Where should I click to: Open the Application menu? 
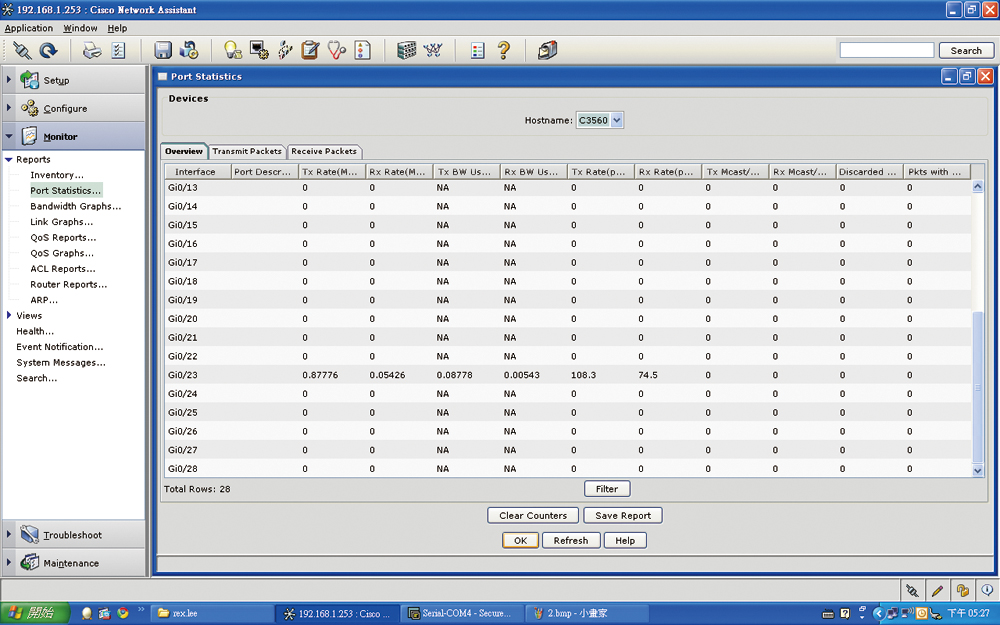pyautogui.click(x=29, y=28)
